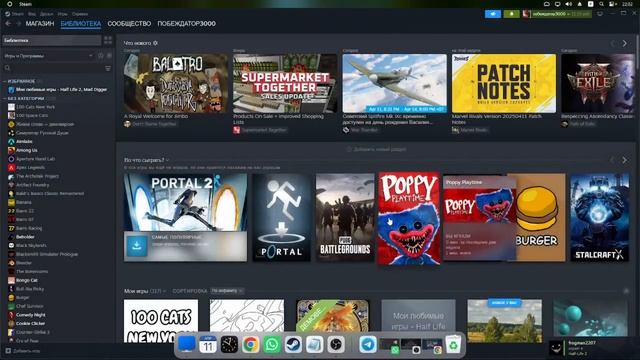Open the Что нового settings gear
Screen dimensions: 640x360
pos(156,43)
